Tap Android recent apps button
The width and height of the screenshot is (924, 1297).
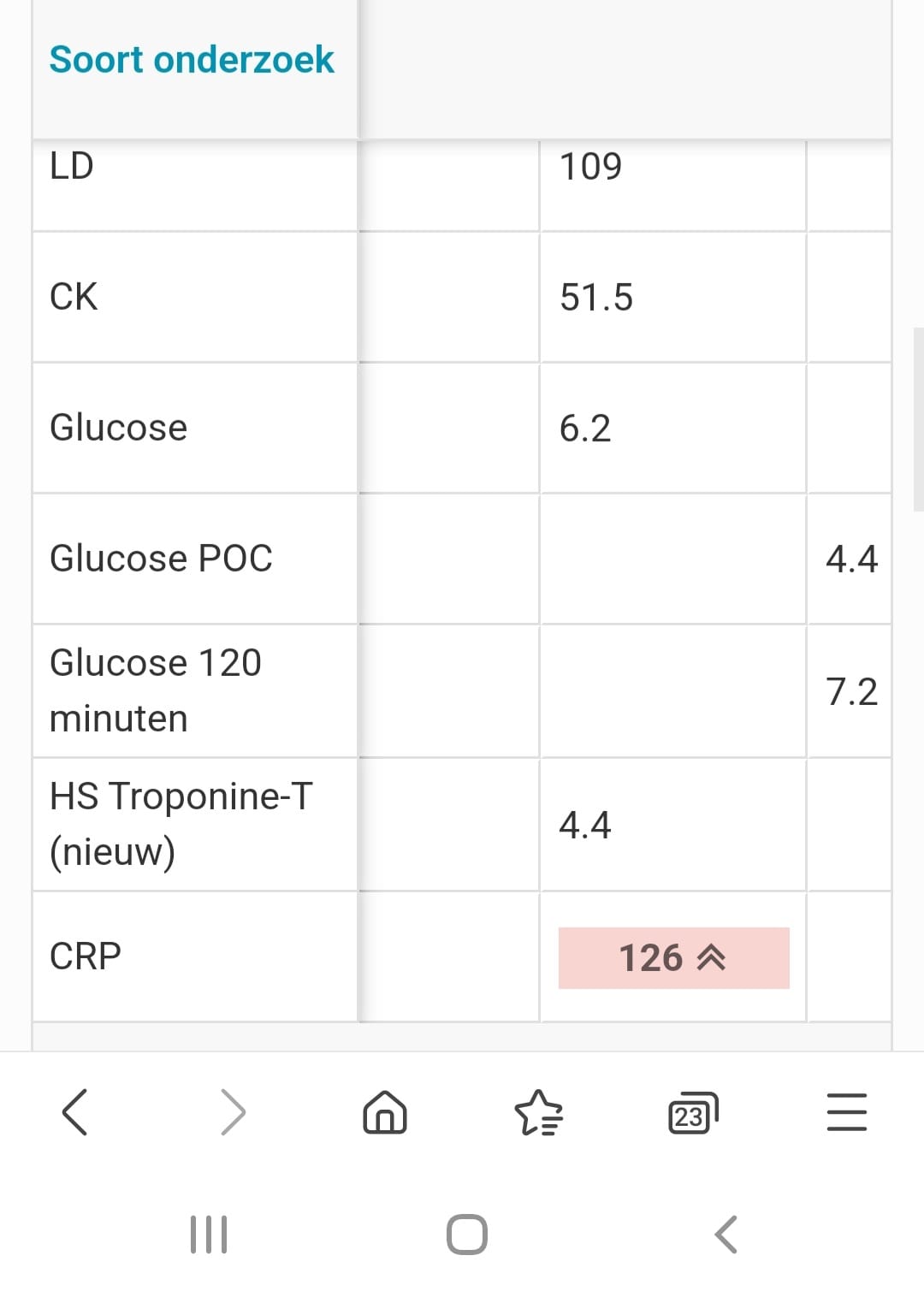(209, 1235)
